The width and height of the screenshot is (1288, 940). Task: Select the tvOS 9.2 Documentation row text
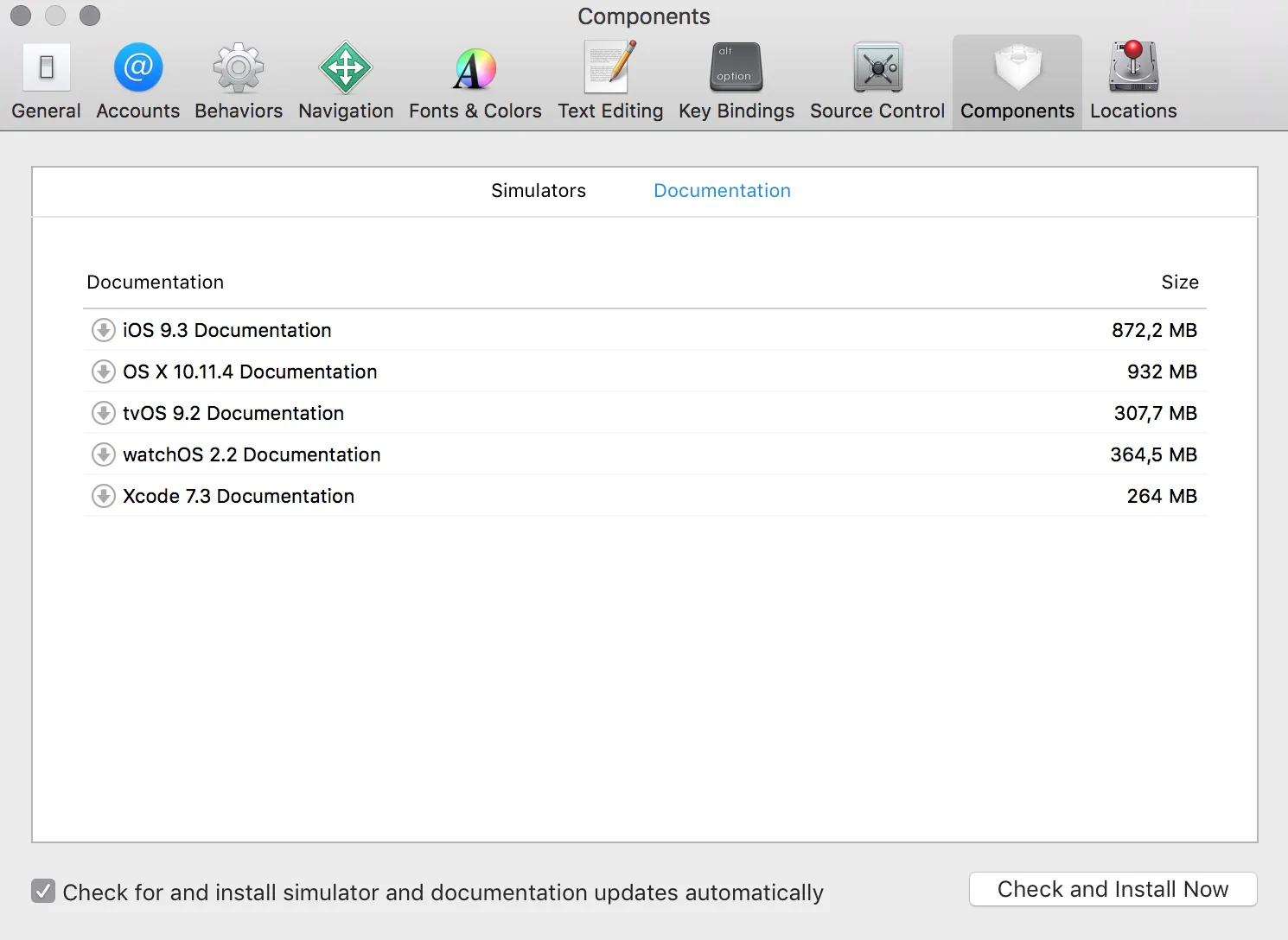pyautogui.click(x=233, y=413)
